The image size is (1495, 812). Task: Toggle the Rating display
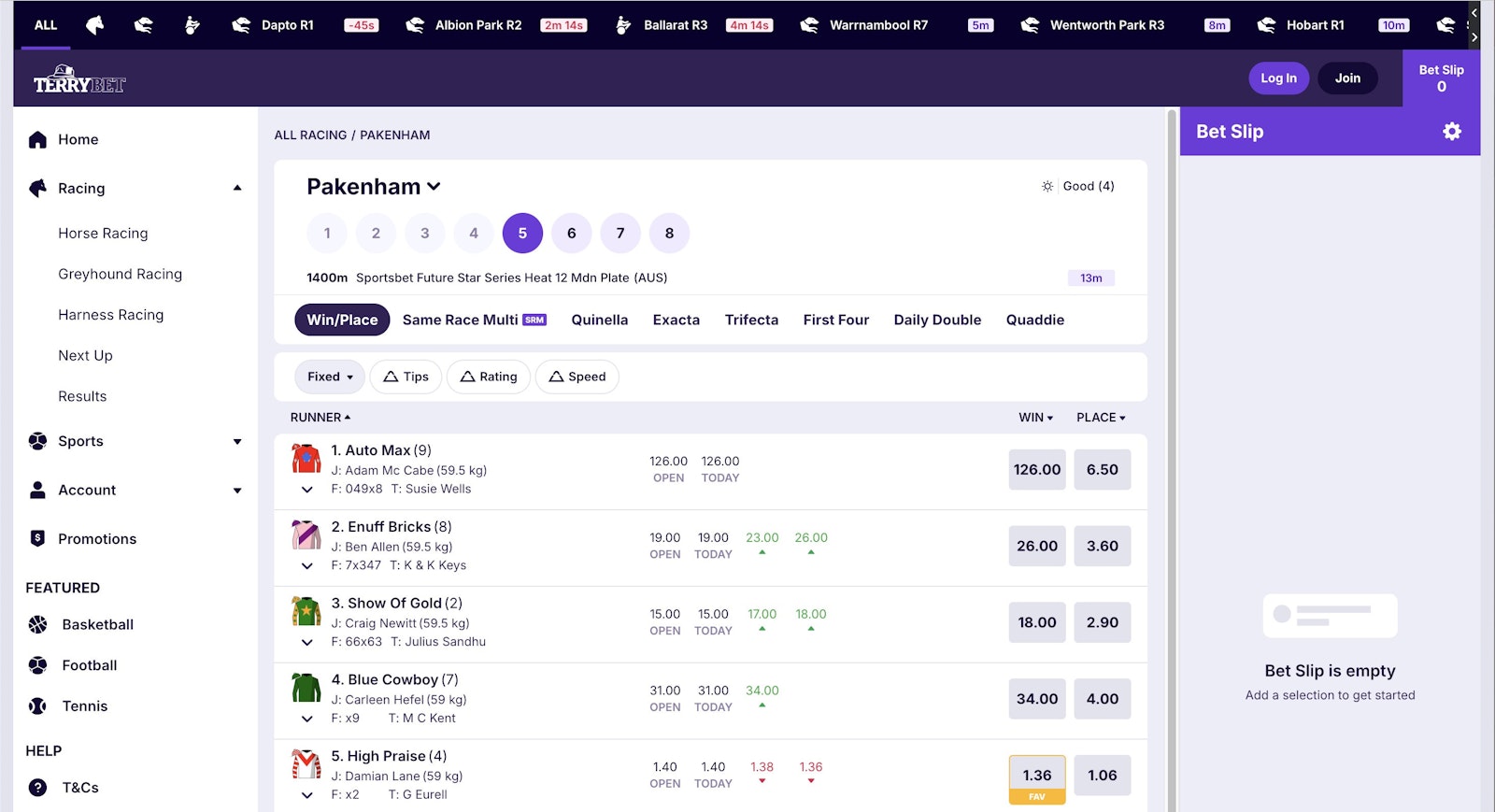click(489, 377)
